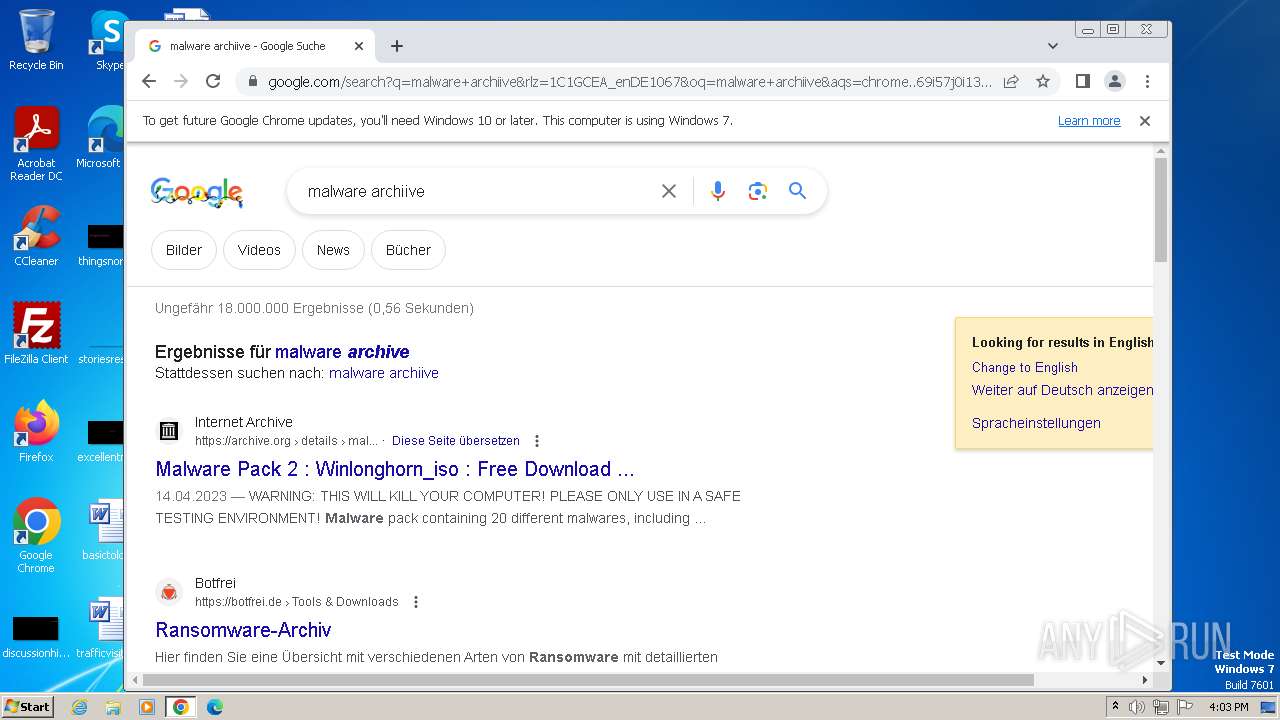The width and height of the screenshot is (1280, 720).
Task: Dismiss the Chrome update notification banner
Action: [x=1145, y=121]
